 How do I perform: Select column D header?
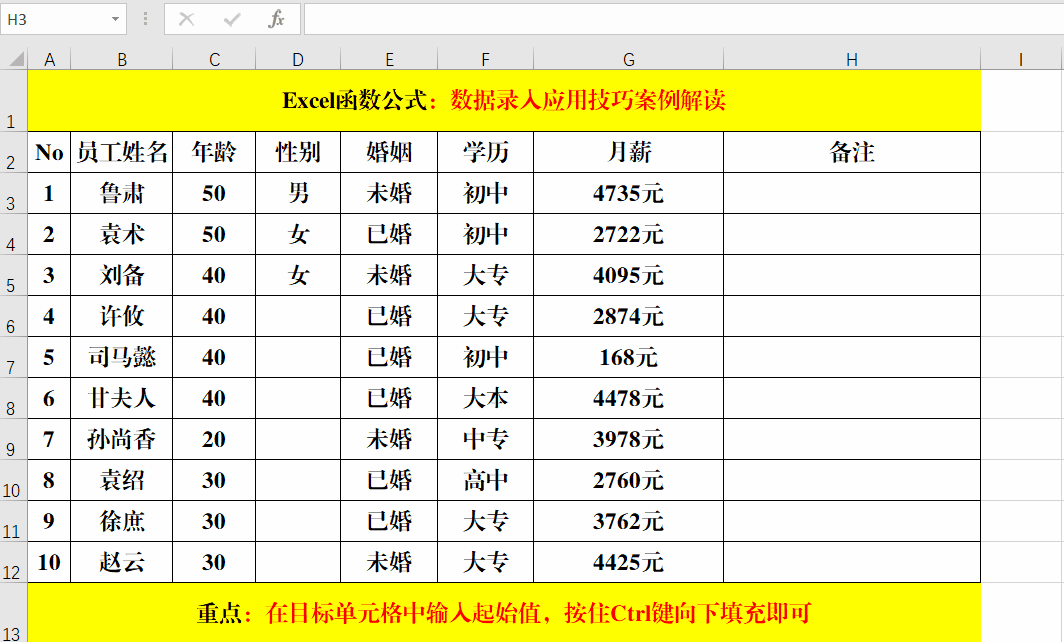(x=298, y=60)
